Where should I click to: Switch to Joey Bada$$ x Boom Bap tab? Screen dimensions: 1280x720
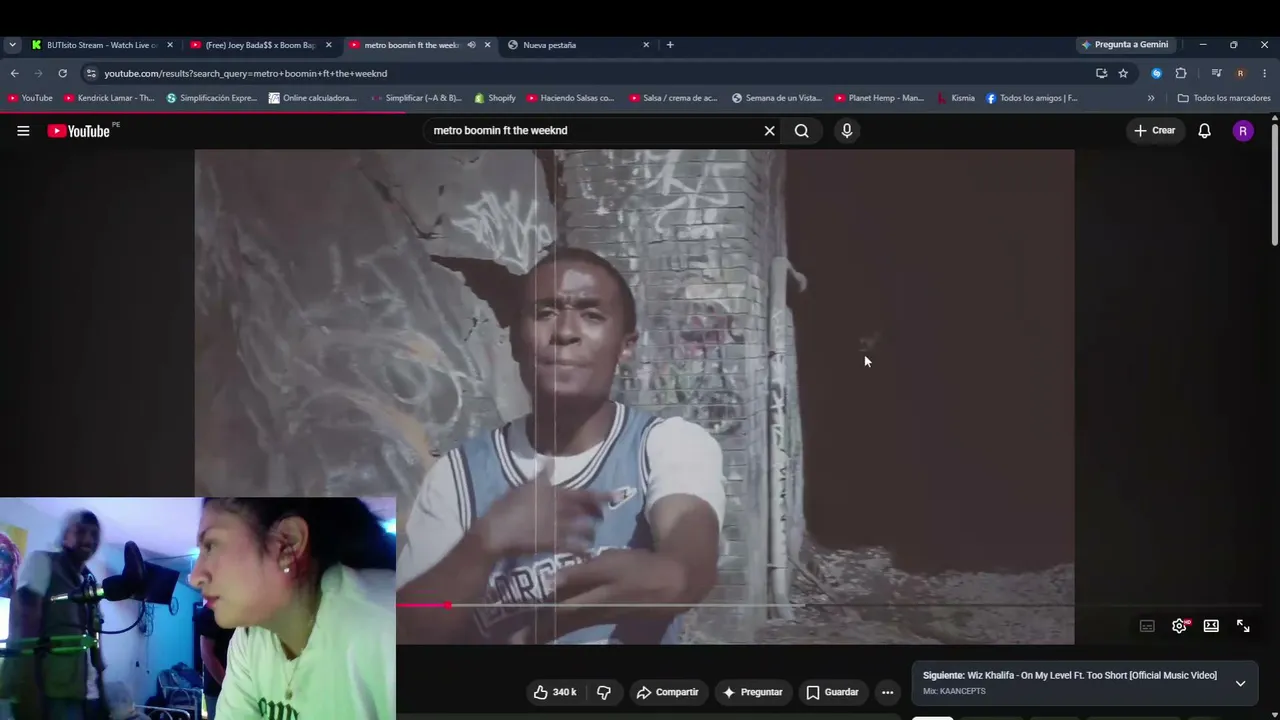(x=260, y=45)
